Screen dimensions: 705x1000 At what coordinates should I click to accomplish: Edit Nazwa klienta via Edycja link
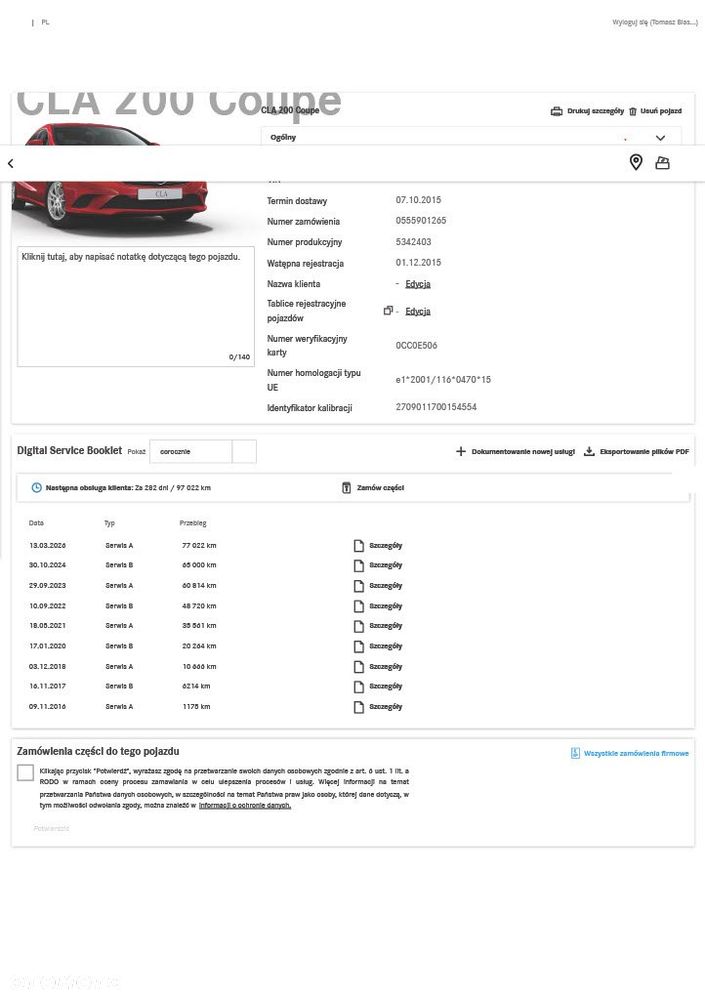pyautogui.click(x=418, y=284)
